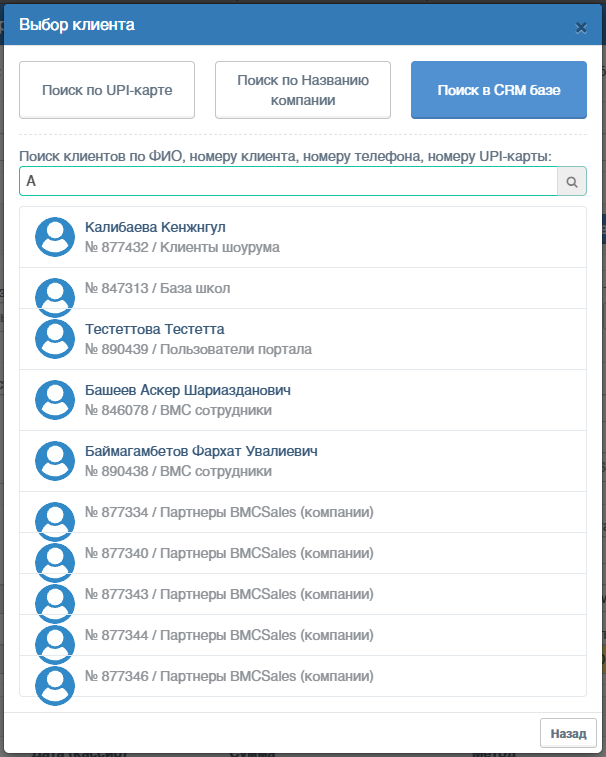This screenshot has height=757, width=606.
Task: Choose client name Башеев Аскер Шариазданович
Action: (x=188, y=390)
